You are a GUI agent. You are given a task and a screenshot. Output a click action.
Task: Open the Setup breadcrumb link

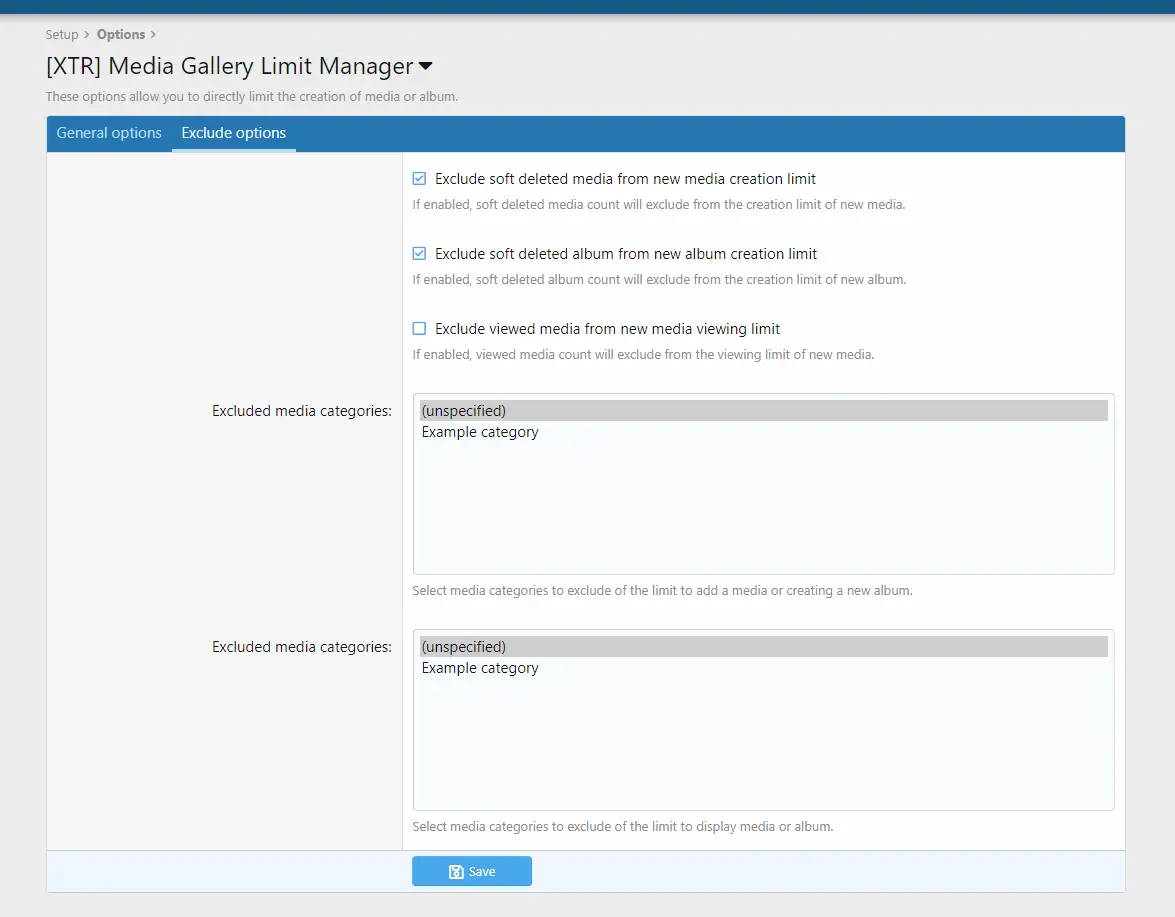pyautogui.click(x=61, y=34)
